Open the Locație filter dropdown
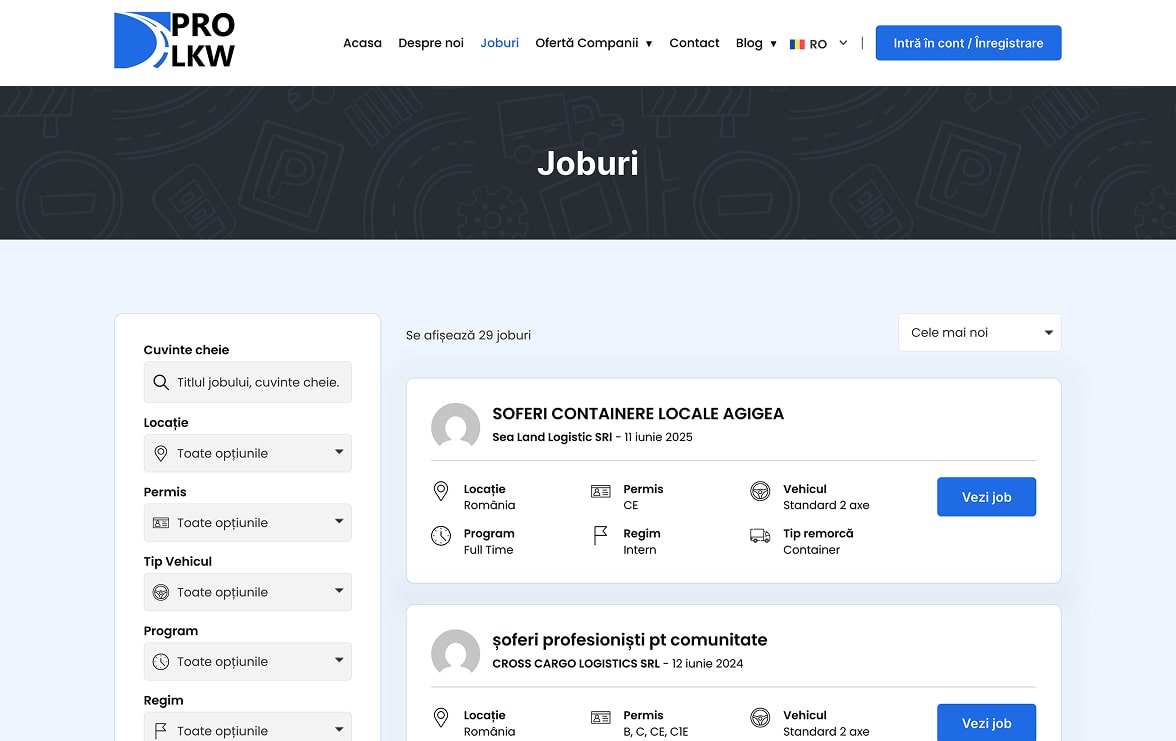The height and width of the screenshot is (741, 1176). click(x=247, y=453)
